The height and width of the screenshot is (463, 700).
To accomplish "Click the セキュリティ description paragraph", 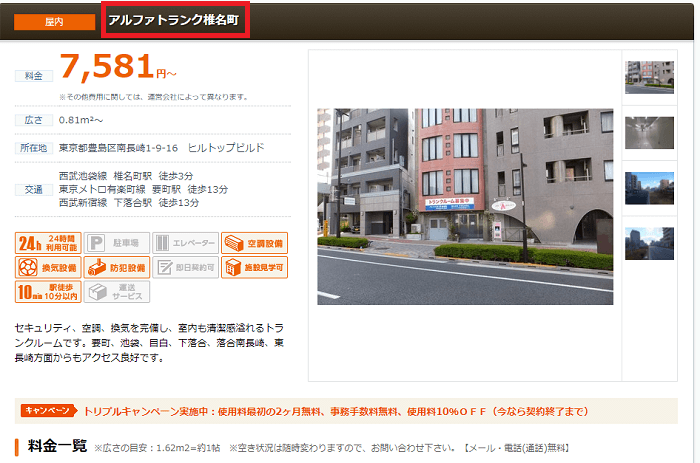I will [149, 343].
